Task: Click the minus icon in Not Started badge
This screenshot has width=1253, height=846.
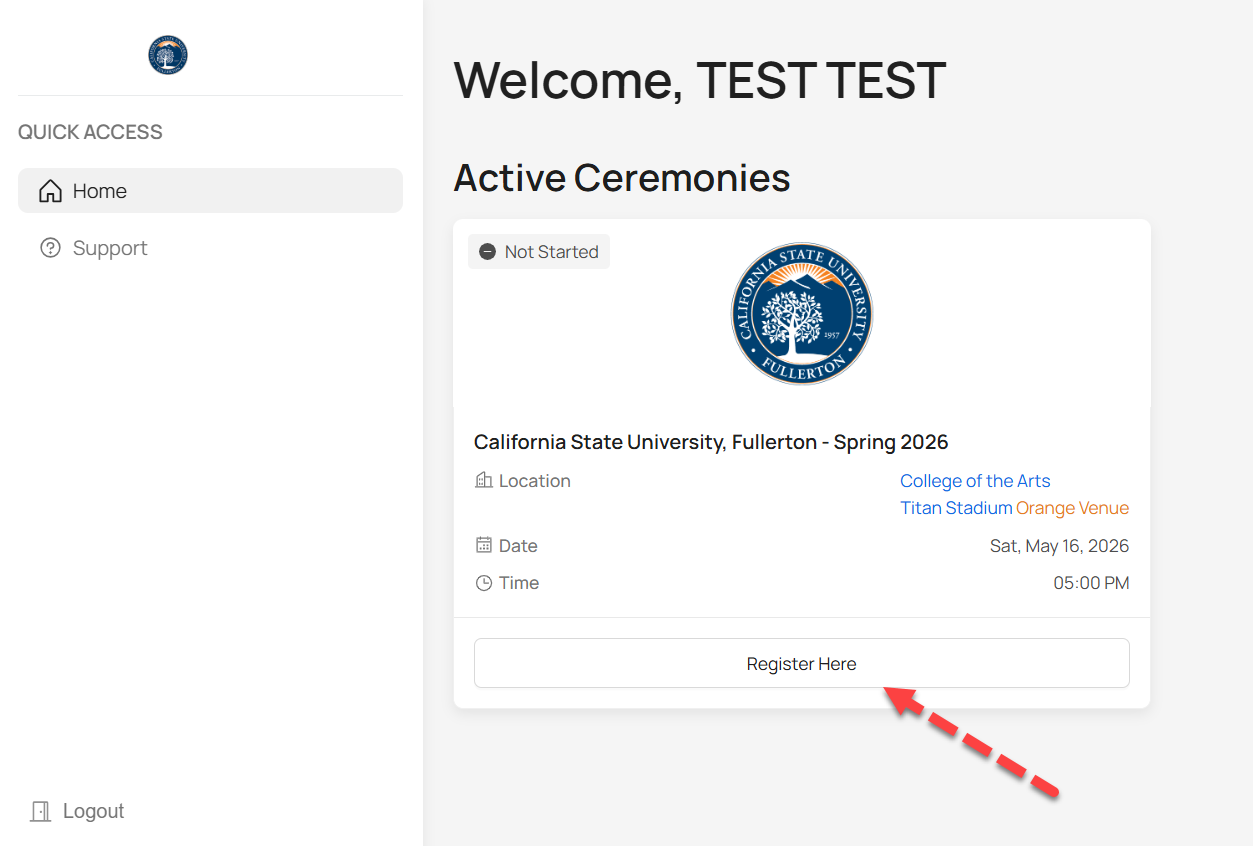Action: click(487, 251)
